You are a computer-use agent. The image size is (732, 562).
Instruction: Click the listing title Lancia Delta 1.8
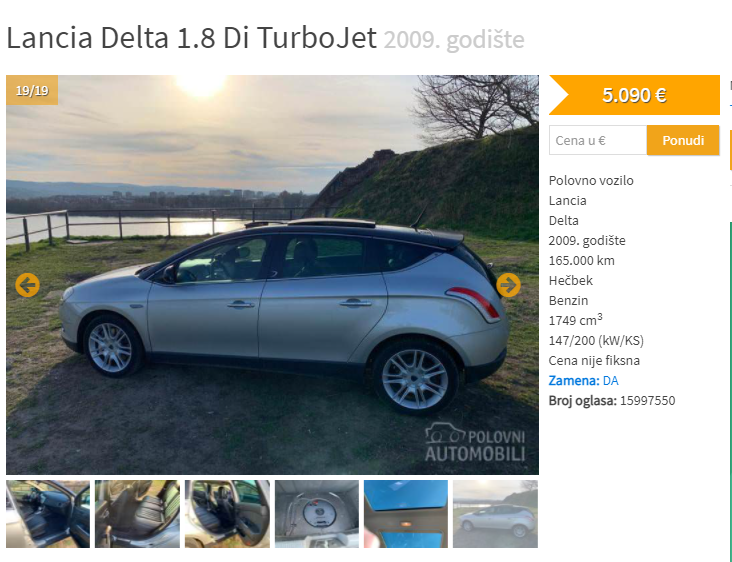tap(191, 37)
